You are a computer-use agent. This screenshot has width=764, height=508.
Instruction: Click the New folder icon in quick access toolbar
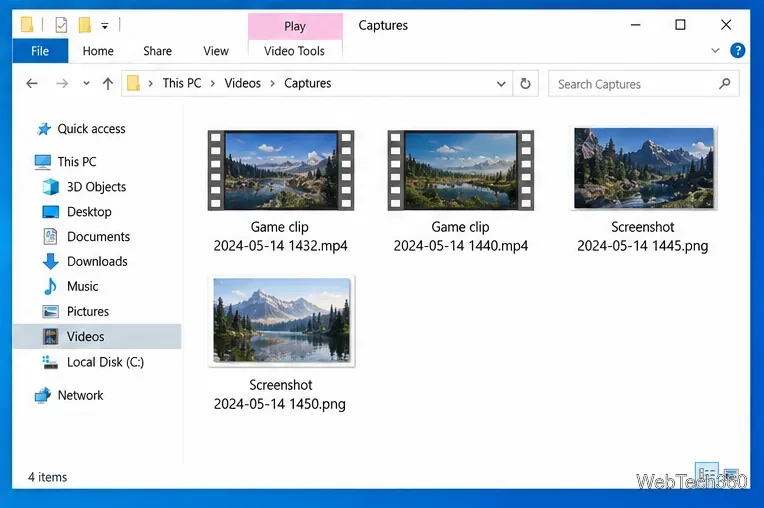85,24
